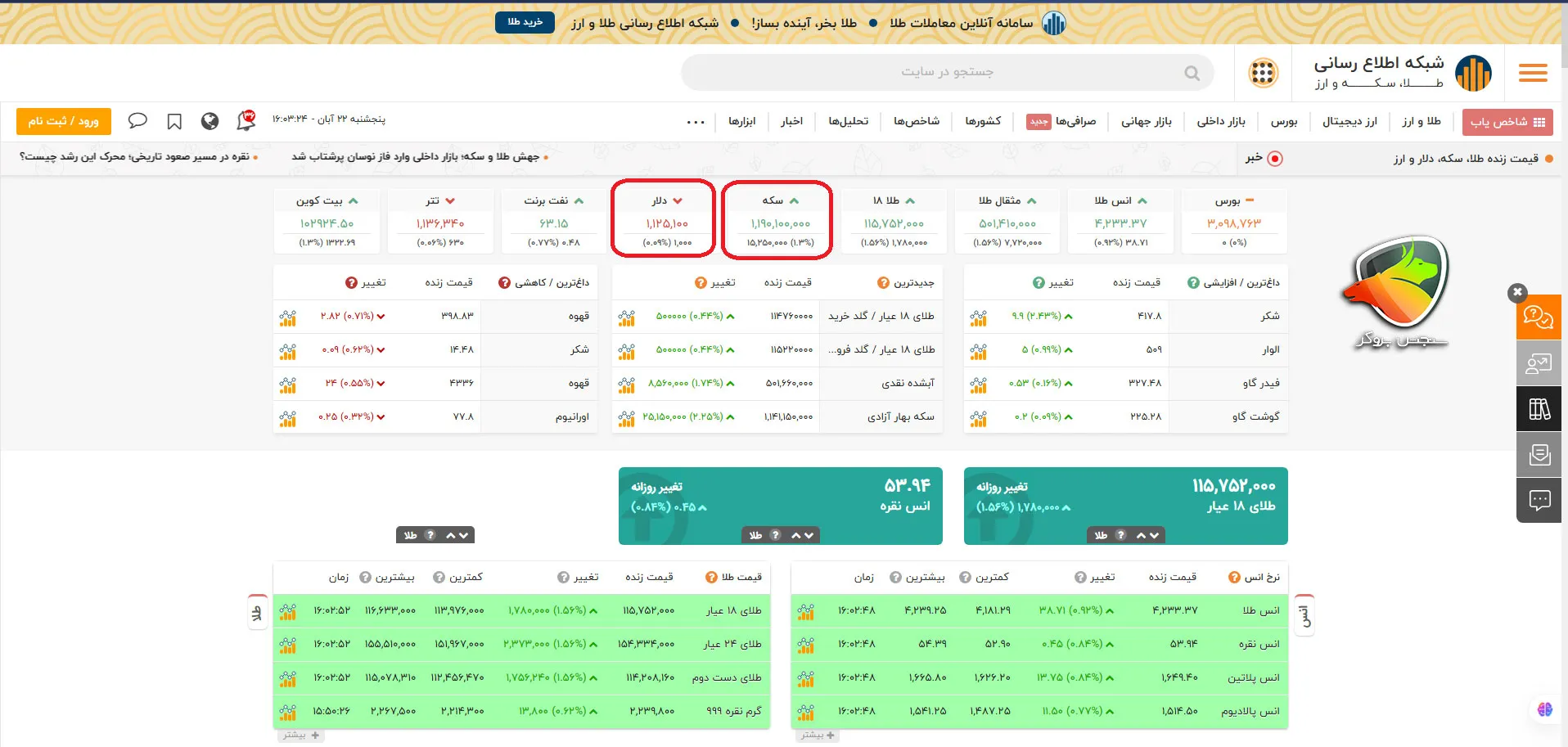
Task: Expand بیشتر below the gold price table
Action: tap(301, 735)
